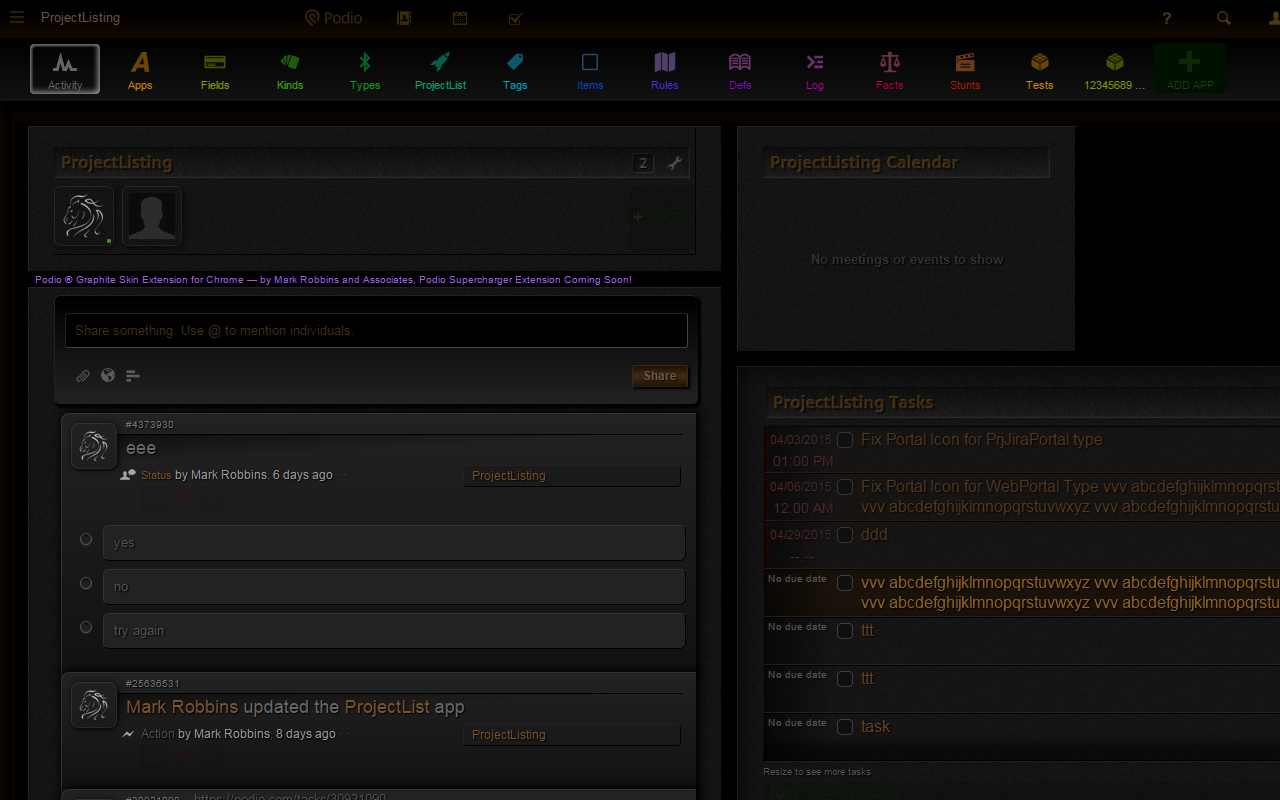Click the Action link under the update post

(158, 734)
